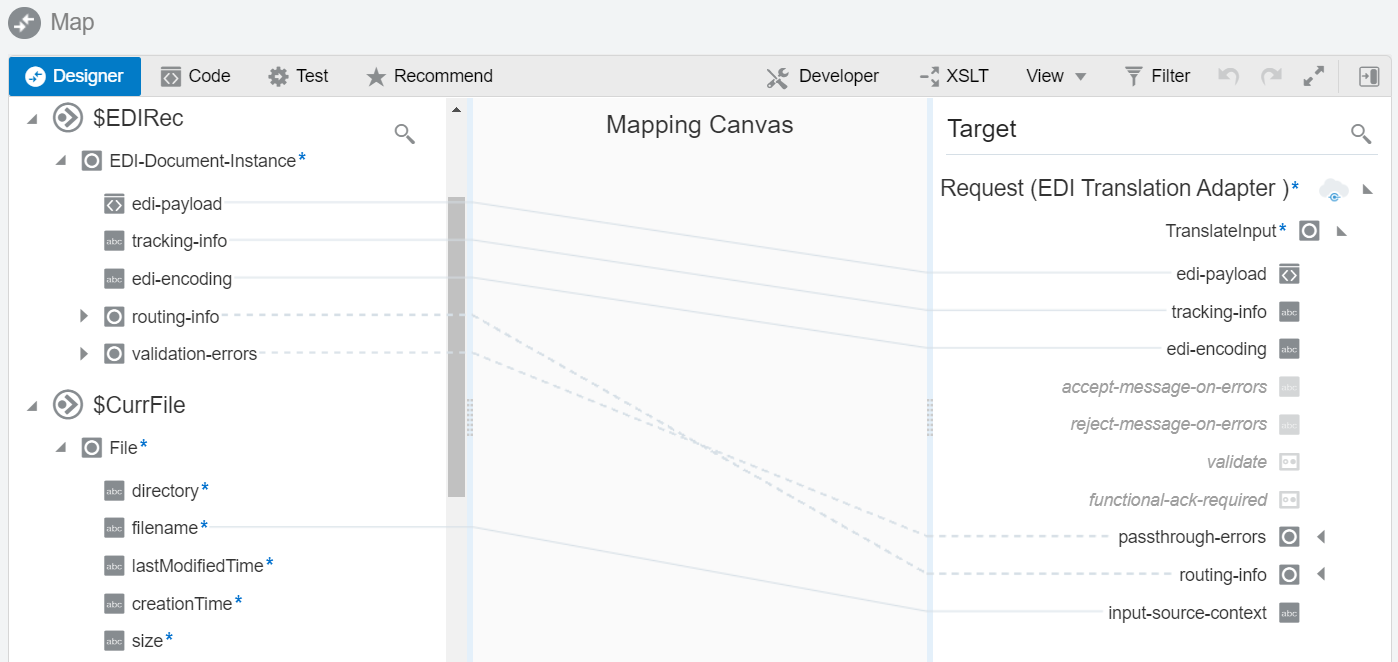Select the functional-ack-required target element

click(x=1178, y=500)
